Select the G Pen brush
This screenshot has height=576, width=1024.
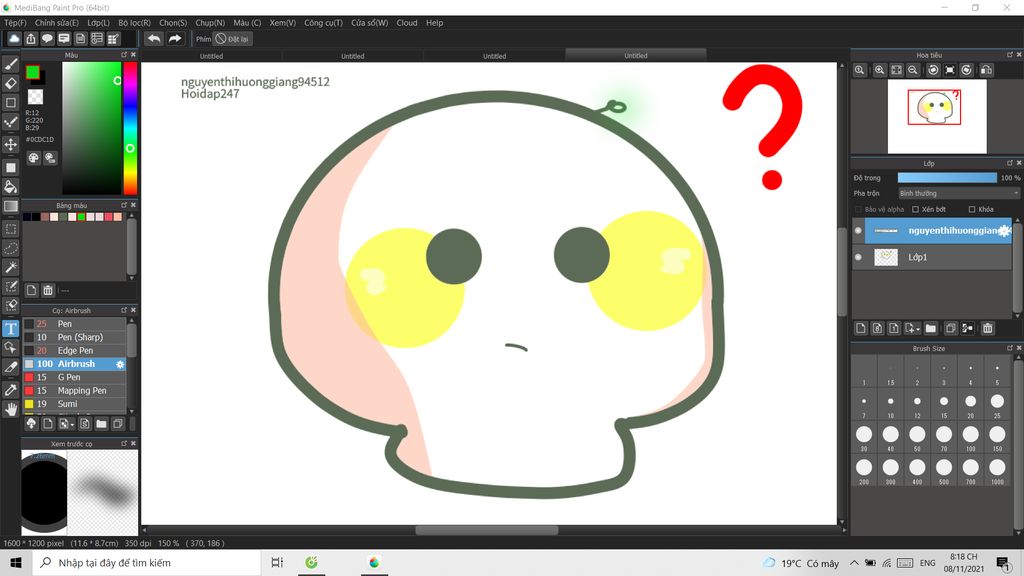[74, 377]
